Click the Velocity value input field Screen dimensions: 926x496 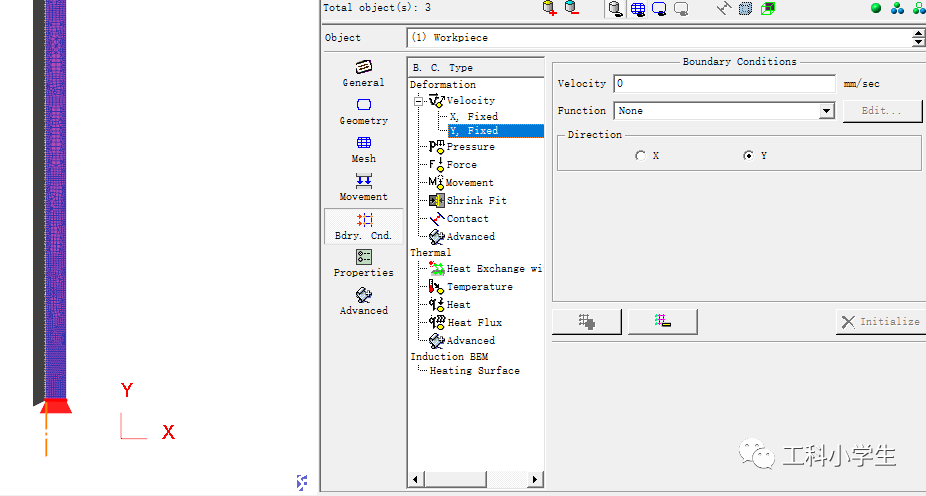point(724,84)
